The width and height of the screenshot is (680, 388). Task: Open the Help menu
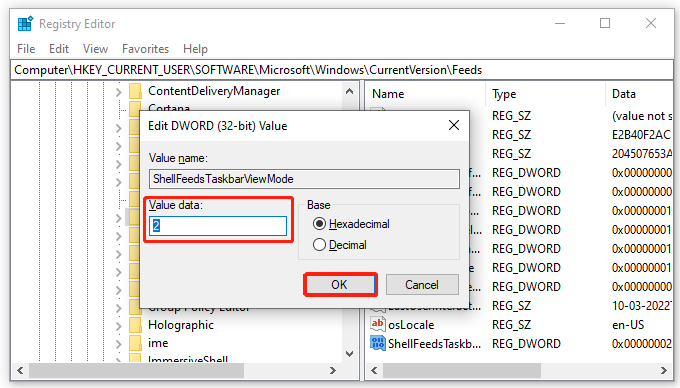(x=195, y=49)
